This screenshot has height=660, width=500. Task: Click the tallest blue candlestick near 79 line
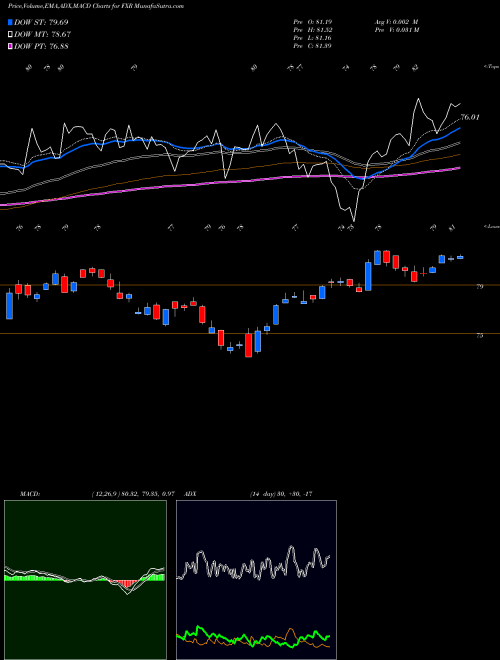pos(368,276)
